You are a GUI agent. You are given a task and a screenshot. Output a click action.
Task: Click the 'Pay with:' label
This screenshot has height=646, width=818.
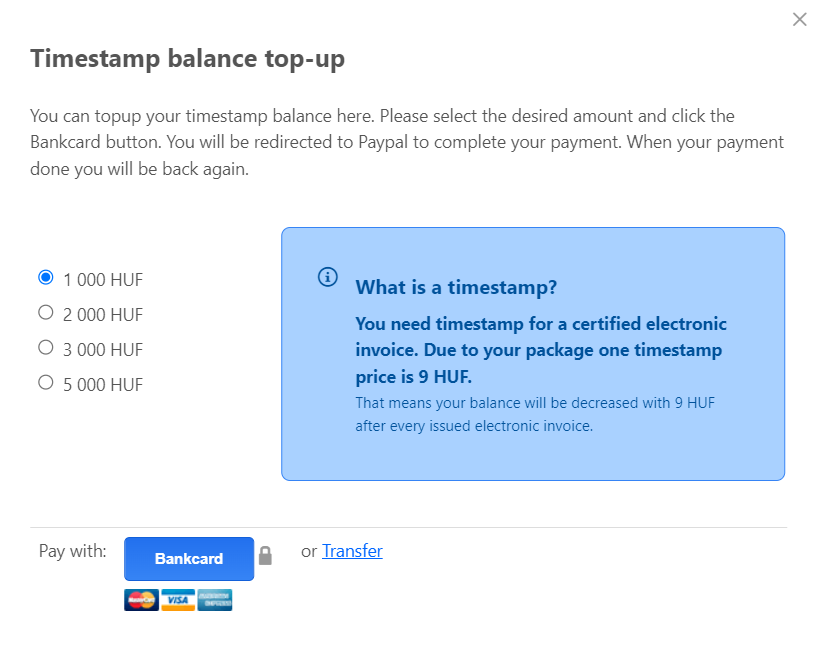71,551
